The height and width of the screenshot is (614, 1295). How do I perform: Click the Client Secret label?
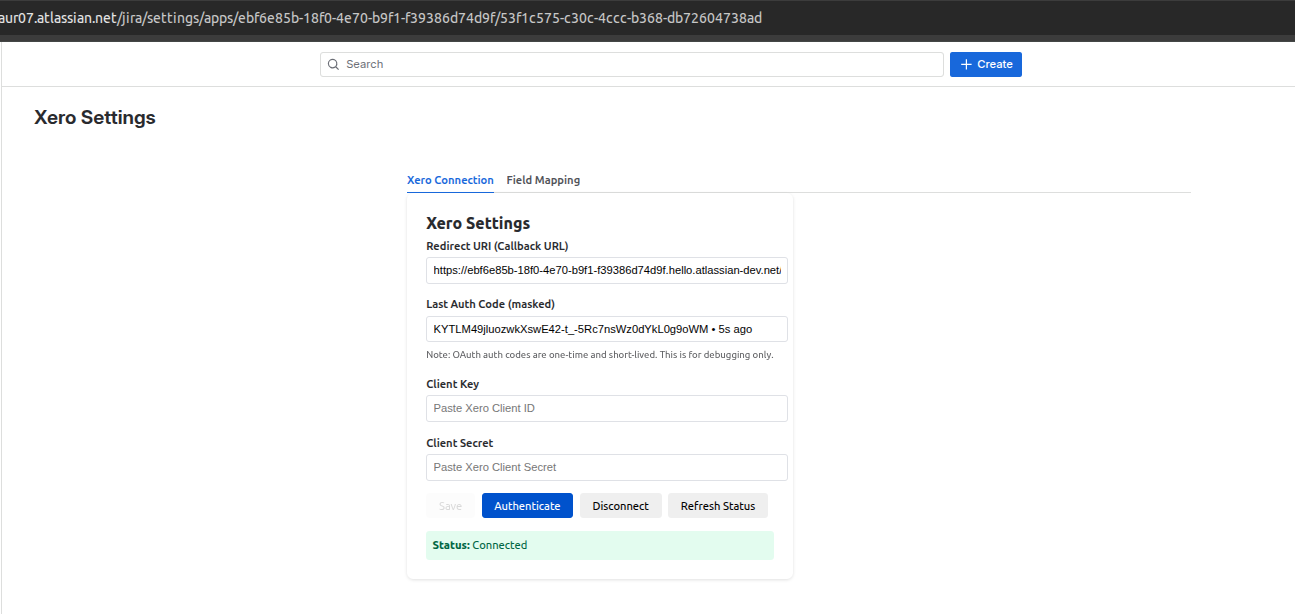[460, 443]
